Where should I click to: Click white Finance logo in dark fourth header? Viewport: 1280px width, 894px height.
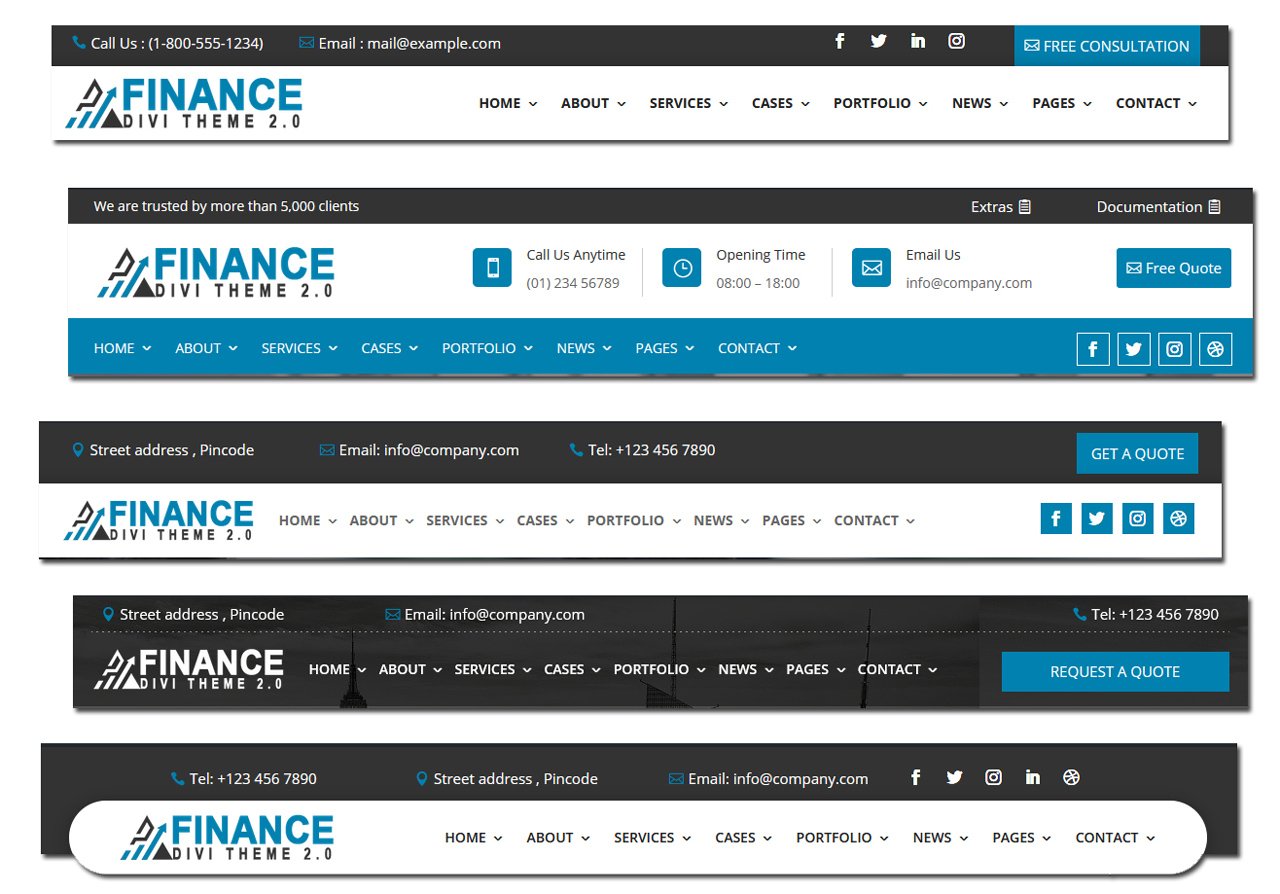pyautogui.click(x=189, y=669)
